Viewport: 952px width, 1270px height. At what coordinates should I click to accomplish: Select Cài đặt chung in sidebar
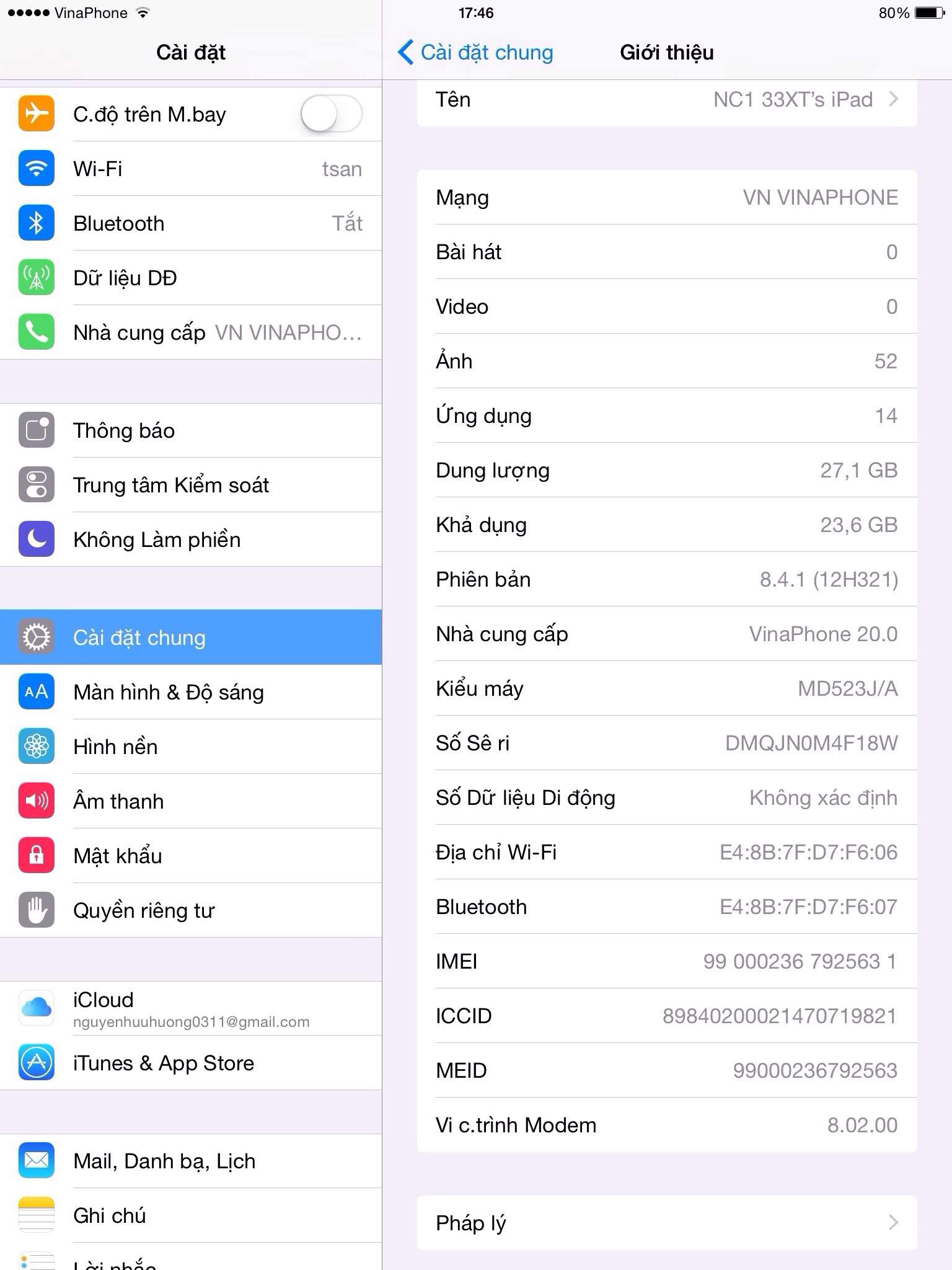(x=191, y=637)
